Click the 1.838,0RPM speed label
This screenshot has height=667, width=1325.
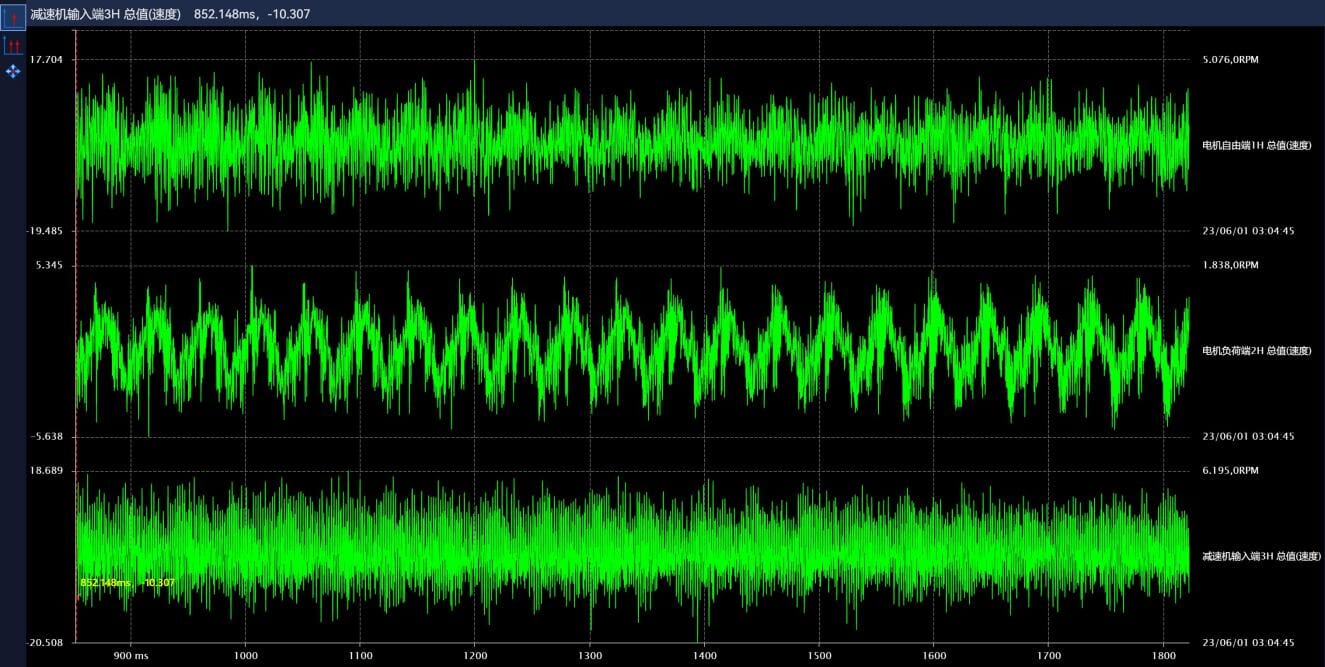coord(1230,265)
